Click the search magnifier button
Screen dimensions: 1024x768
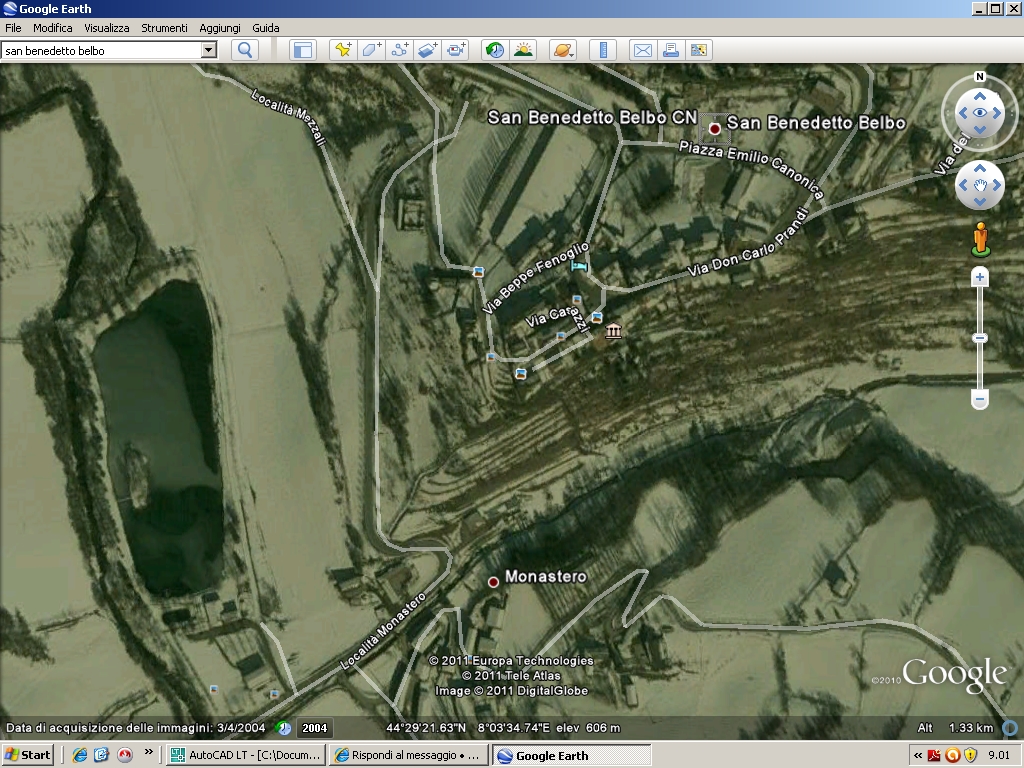tap(245, 50)
